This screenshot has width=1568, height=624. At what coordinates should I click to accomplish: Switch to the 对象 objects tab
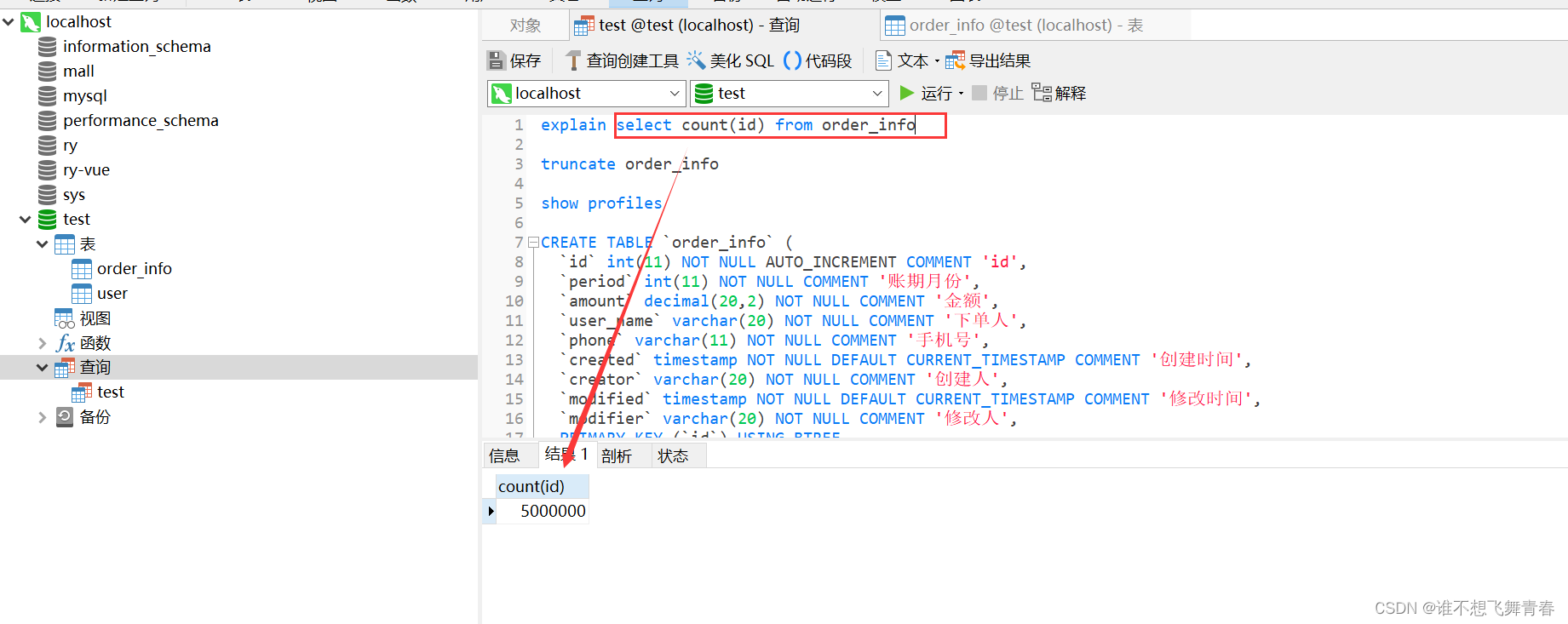526,26
